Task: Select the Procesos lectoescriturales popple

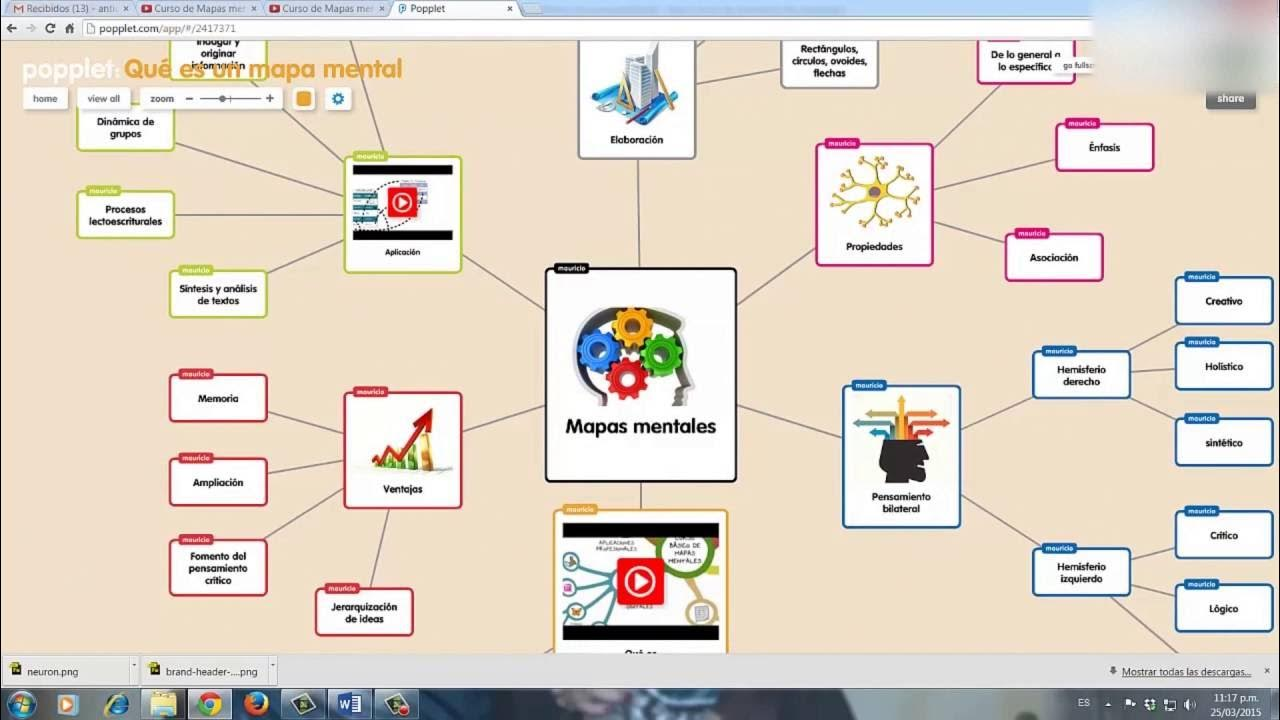Action: [126, 215]
